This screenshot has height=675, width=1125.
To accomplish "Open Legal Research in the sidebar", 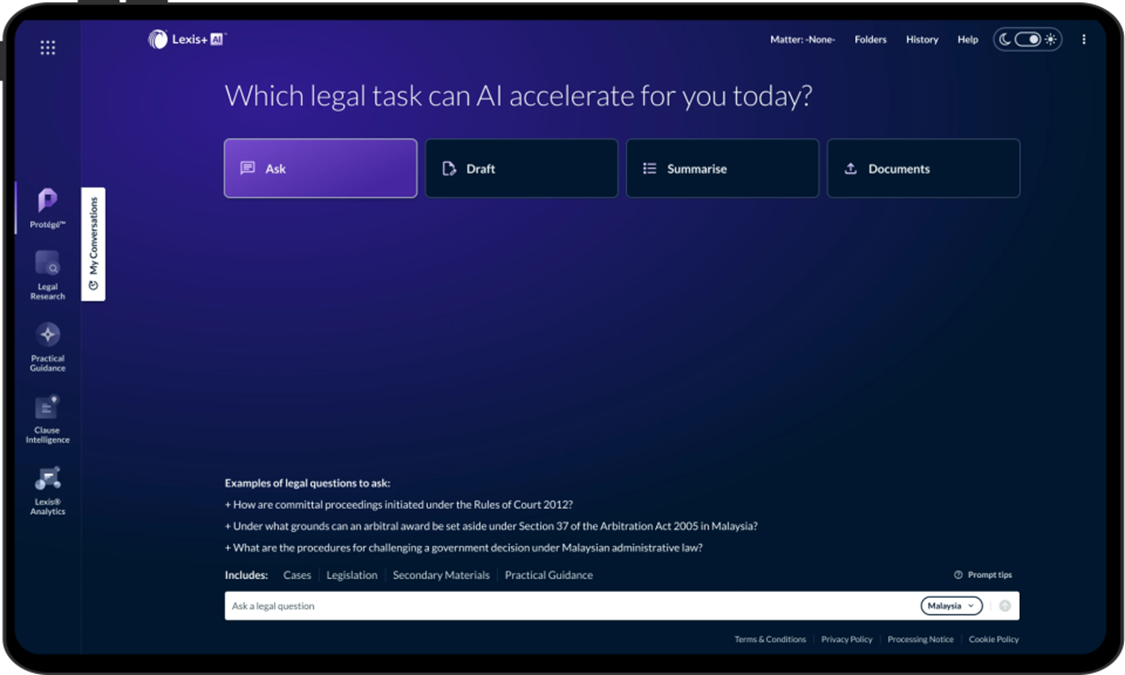I will point(47,271).
